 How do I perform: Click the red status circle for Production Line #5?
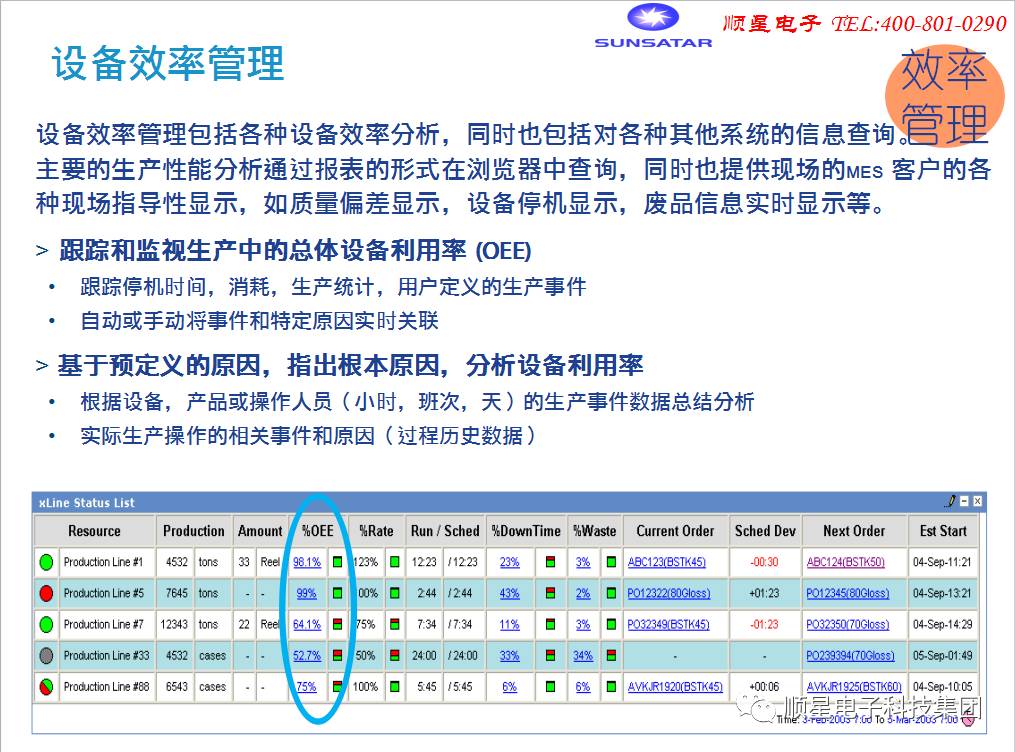pos(46,593)
